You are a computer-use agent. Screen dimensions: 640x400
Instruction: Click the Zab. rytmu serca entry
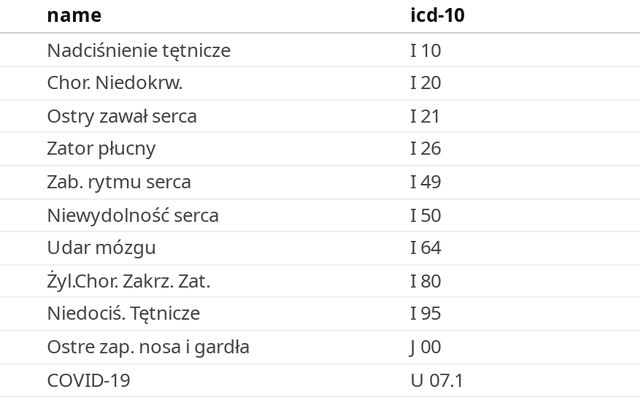tap(119, 182)
